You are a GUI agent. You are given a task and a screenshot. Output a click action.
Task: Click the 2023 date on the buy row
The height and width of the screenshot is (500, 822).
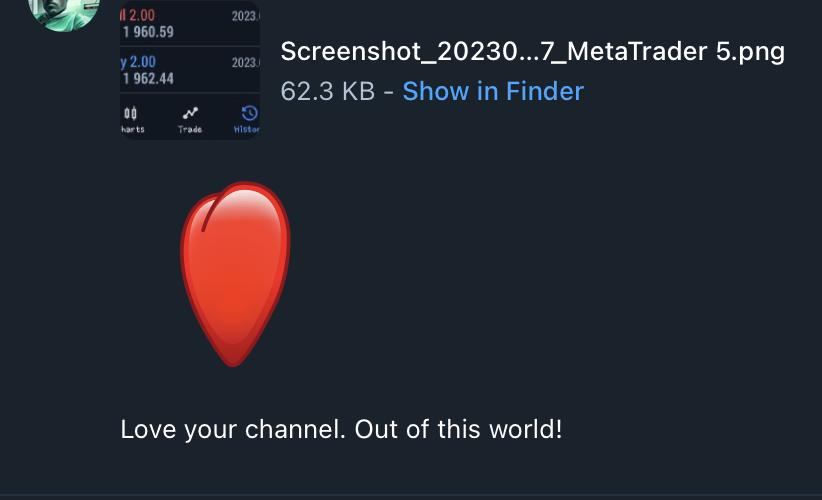(246, 63)
